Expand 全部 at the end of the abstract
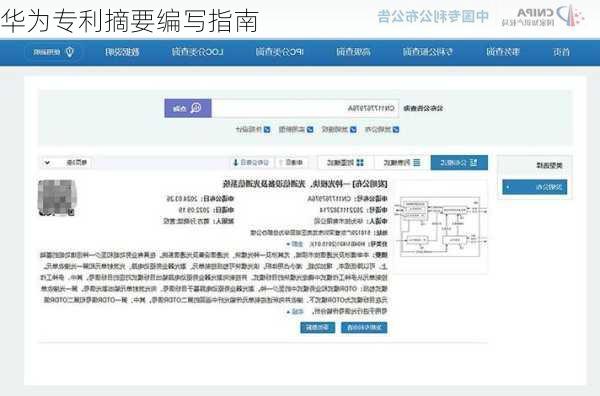 click(295, 311)
